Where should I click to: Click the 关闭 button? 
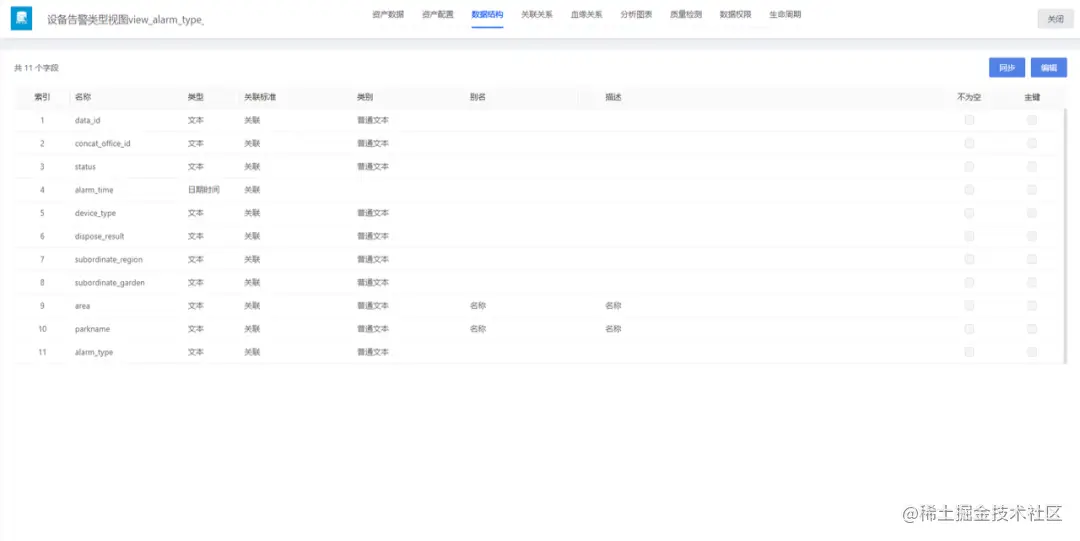(1055, 19)
